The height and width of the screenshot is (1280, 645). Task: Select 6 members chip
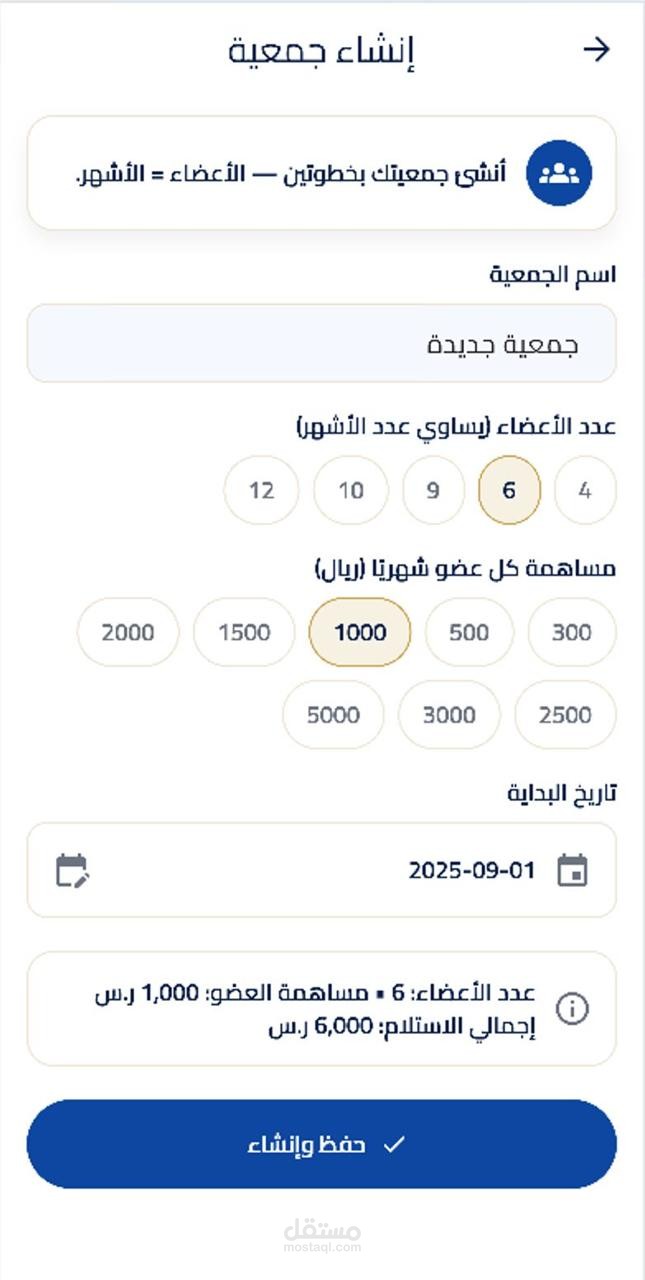509,491
